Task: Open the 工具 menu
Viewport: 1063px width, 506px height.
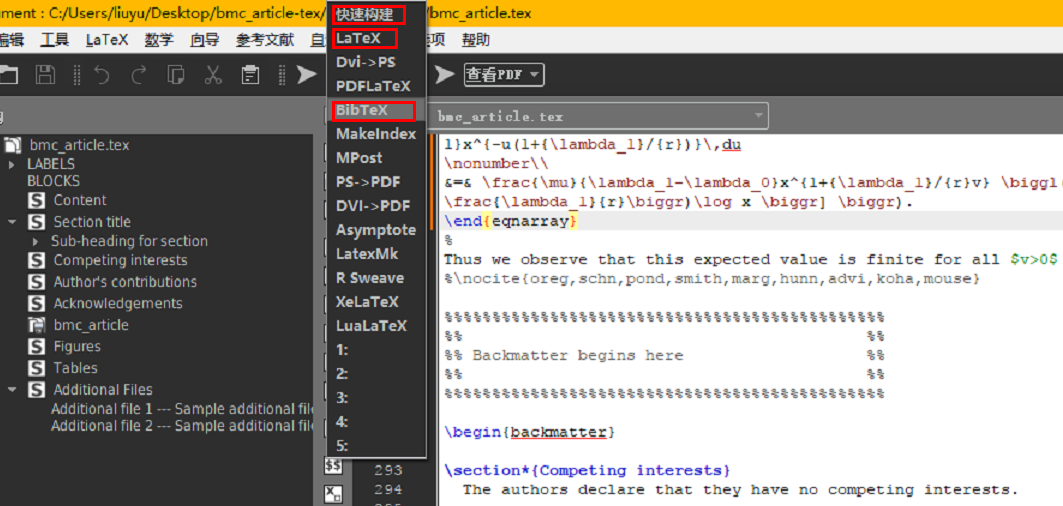Action: pos(54,40)
